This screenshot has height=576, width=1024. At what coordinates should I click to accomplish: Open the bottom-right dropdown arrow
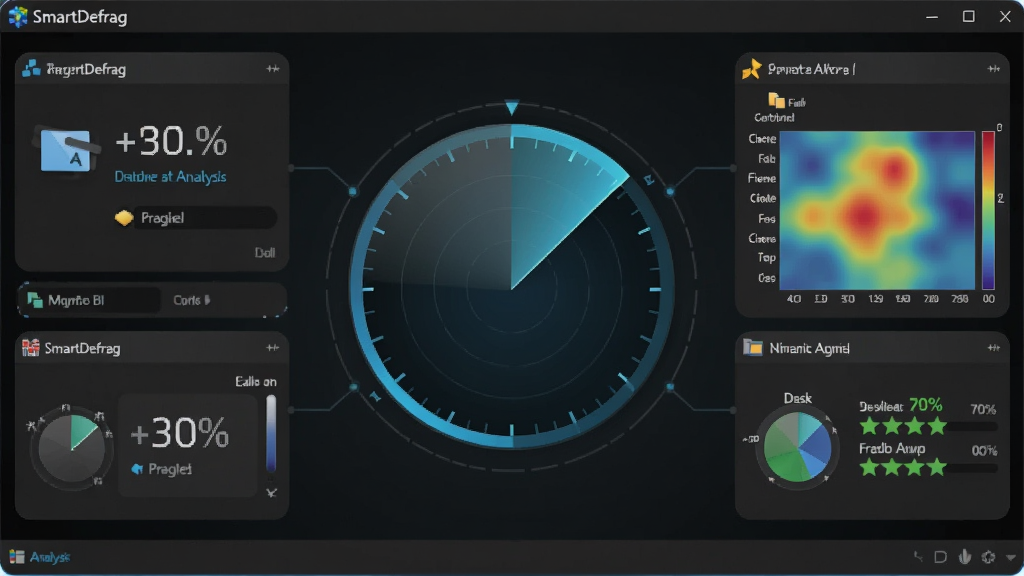coord(1011,558)
